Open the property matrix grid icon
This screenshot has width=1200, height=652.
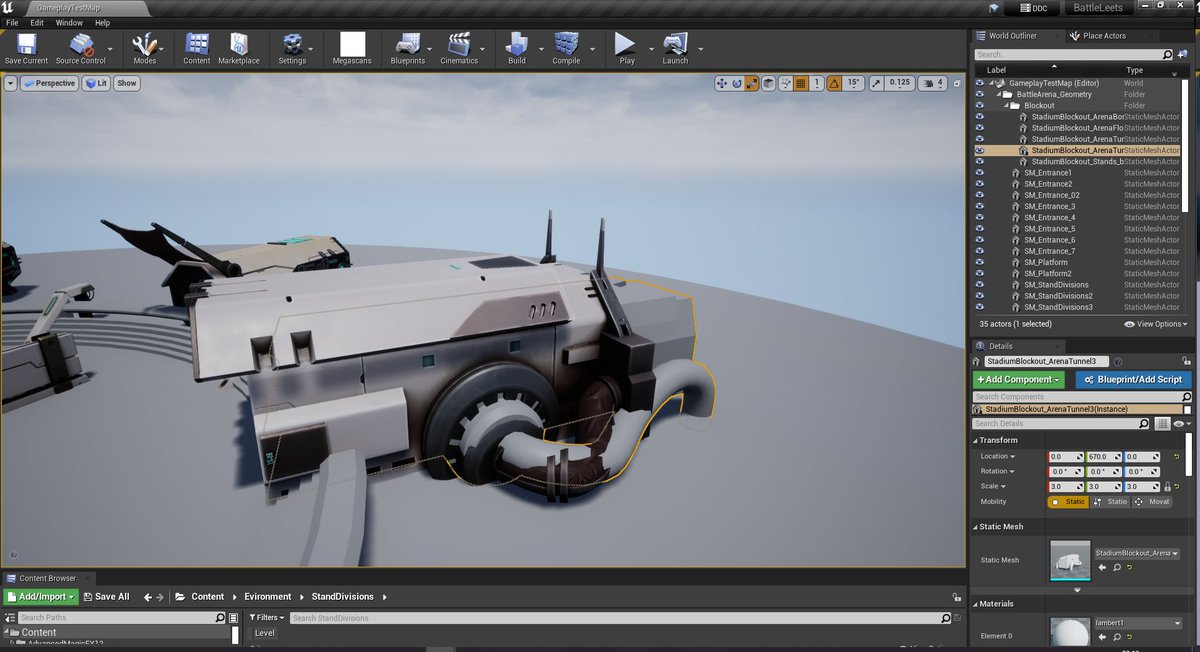[1162, 424]
